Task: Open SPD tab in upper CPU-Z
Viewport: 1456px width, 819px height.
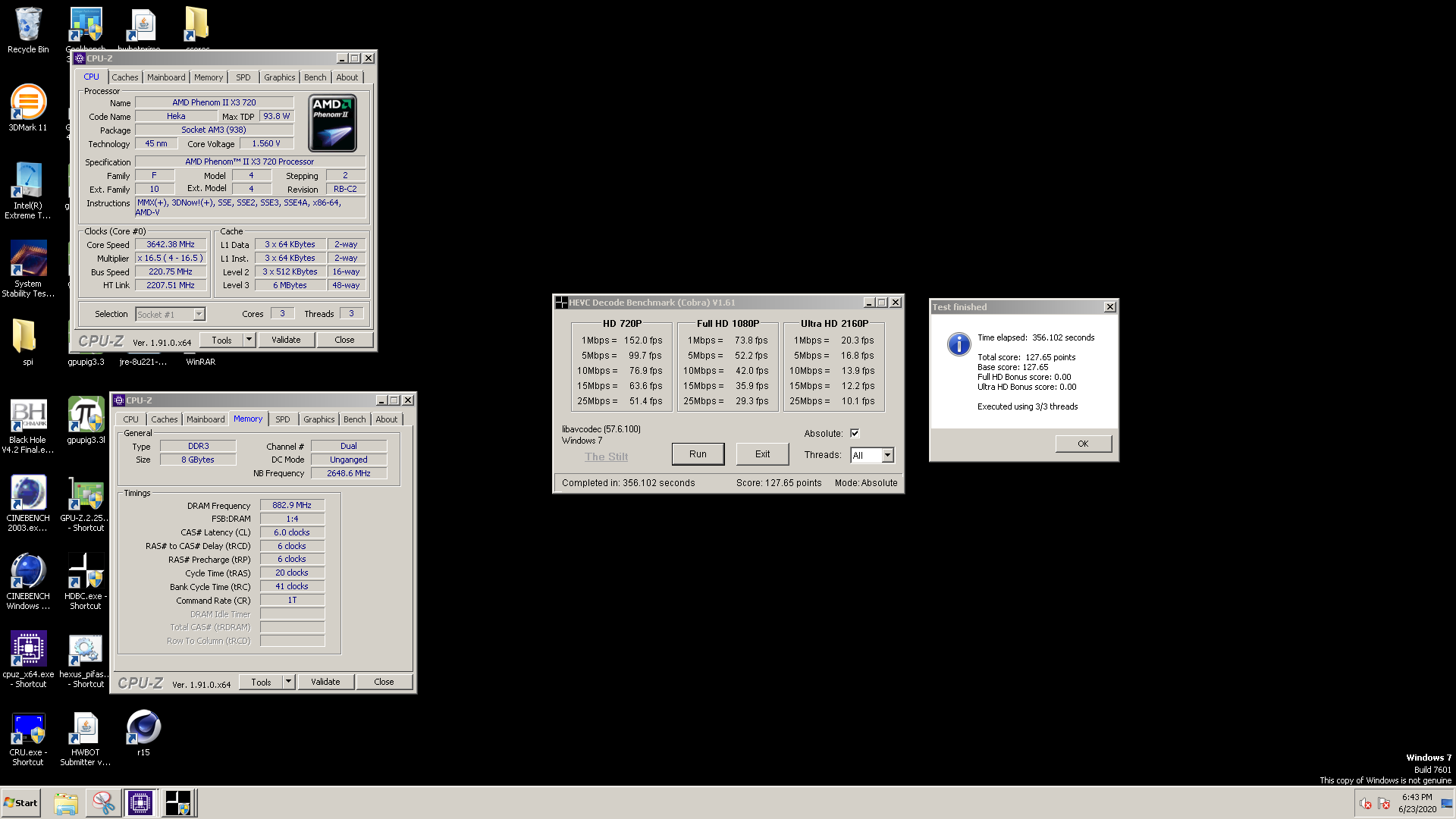Action: (x=243, y=77)
